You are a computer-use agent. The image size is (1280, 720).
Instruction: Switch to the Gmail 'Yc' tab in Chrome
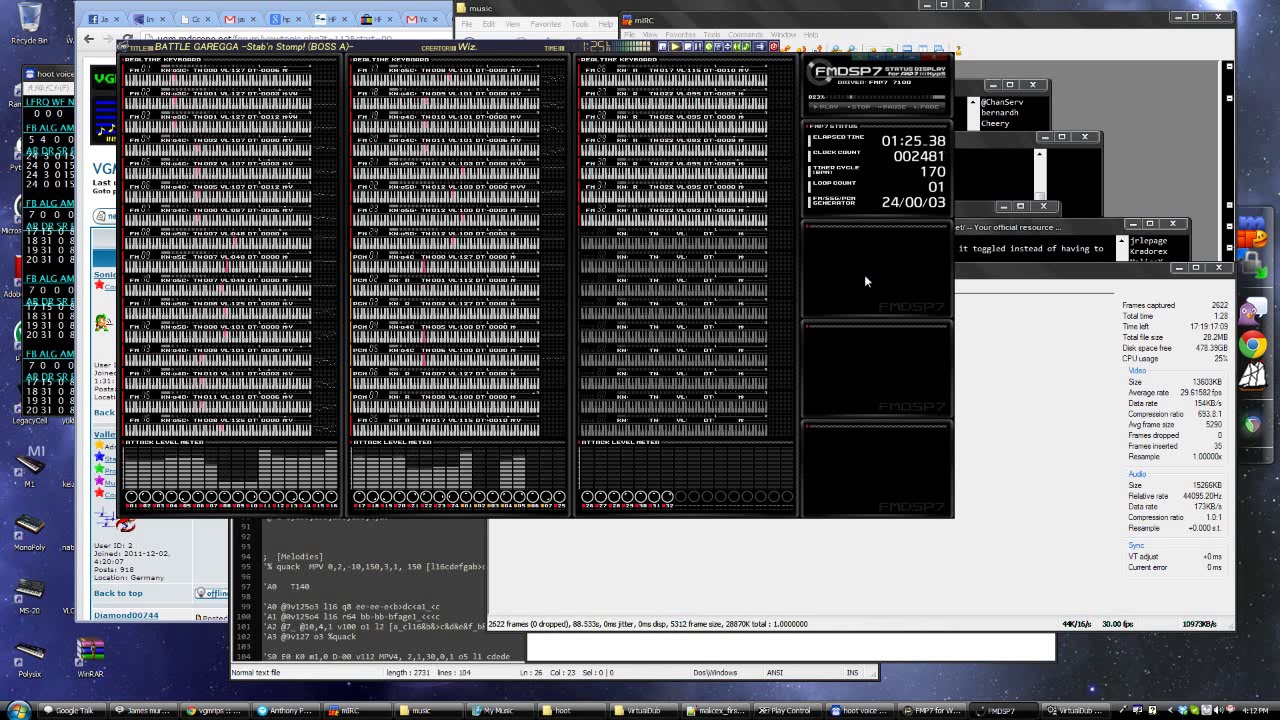(x=426, y=19)
